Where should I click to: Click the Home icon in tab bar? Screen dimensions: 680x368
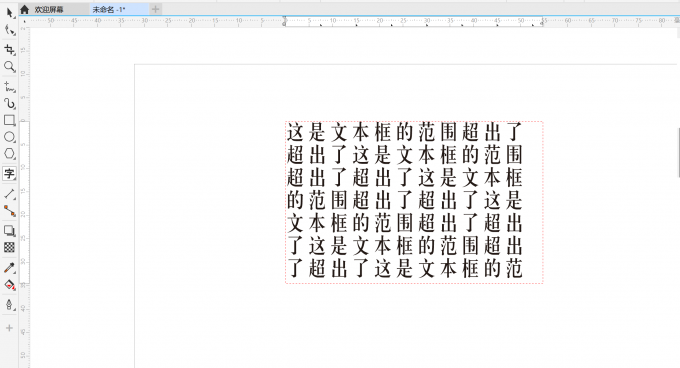pos(25,9)
